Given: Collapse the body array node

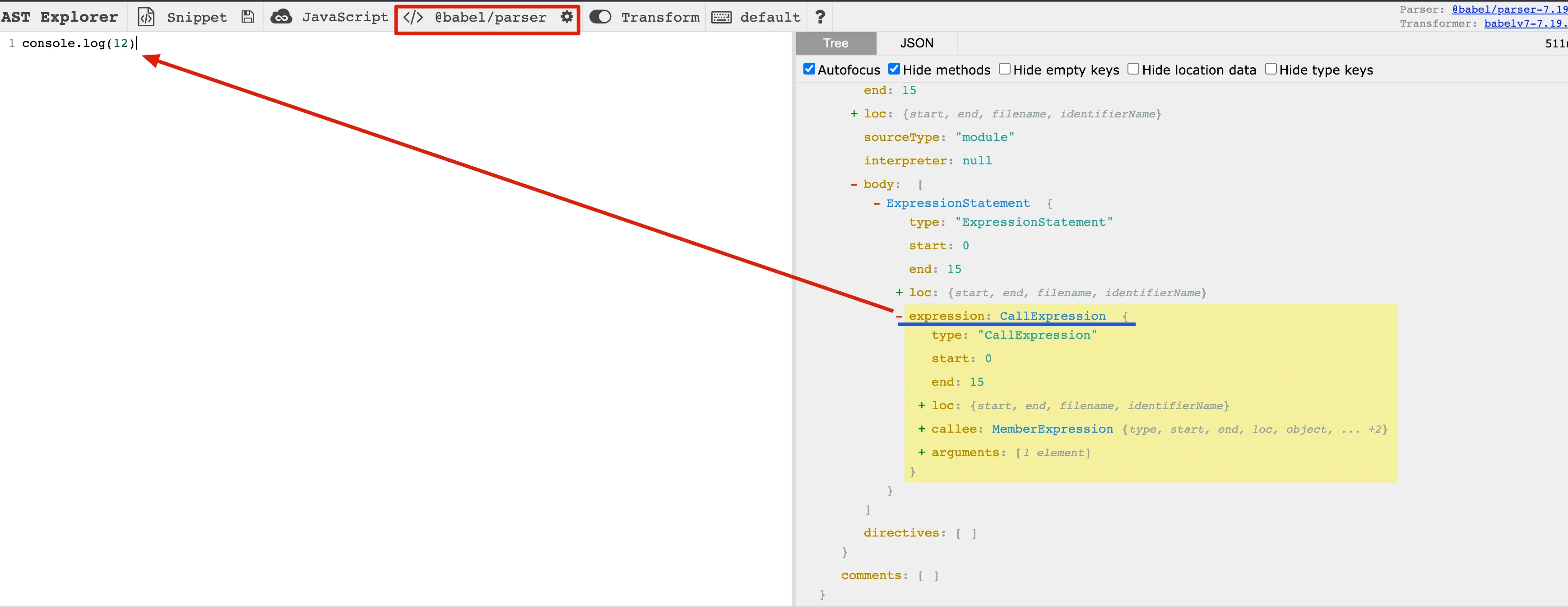Looking at the screenshot, I should pos(854,184).
